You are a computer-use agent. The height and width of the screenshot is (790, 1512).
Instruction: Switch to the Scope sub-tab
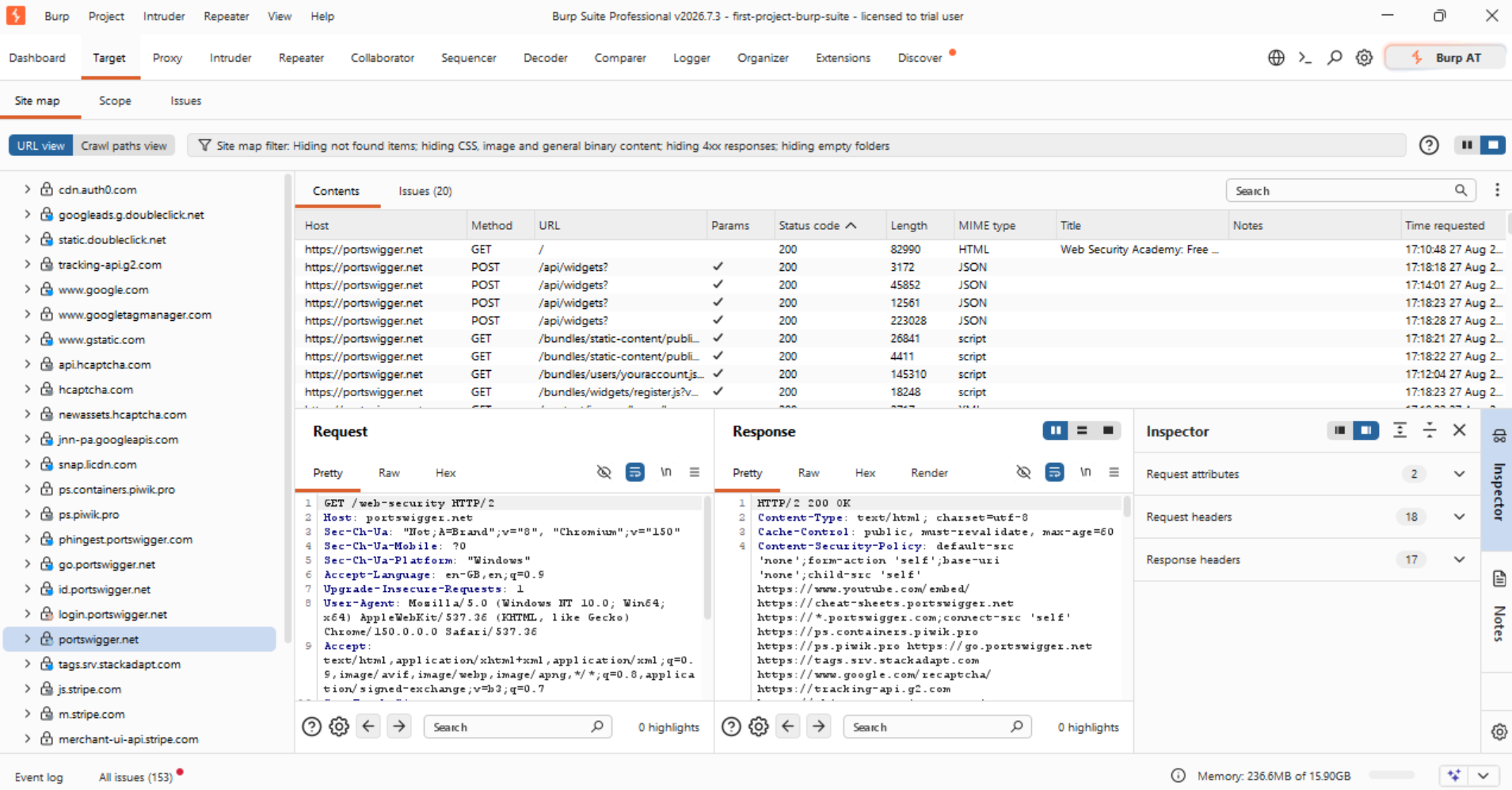pyautogui.click(x=115, y=101)
